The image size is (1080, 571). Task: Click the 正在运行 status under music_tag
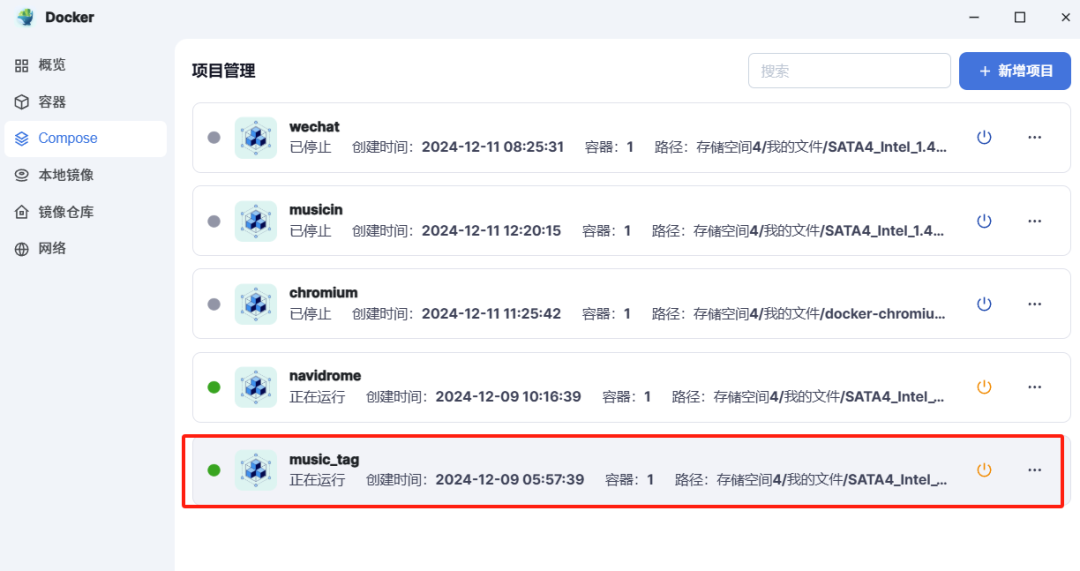317,479
